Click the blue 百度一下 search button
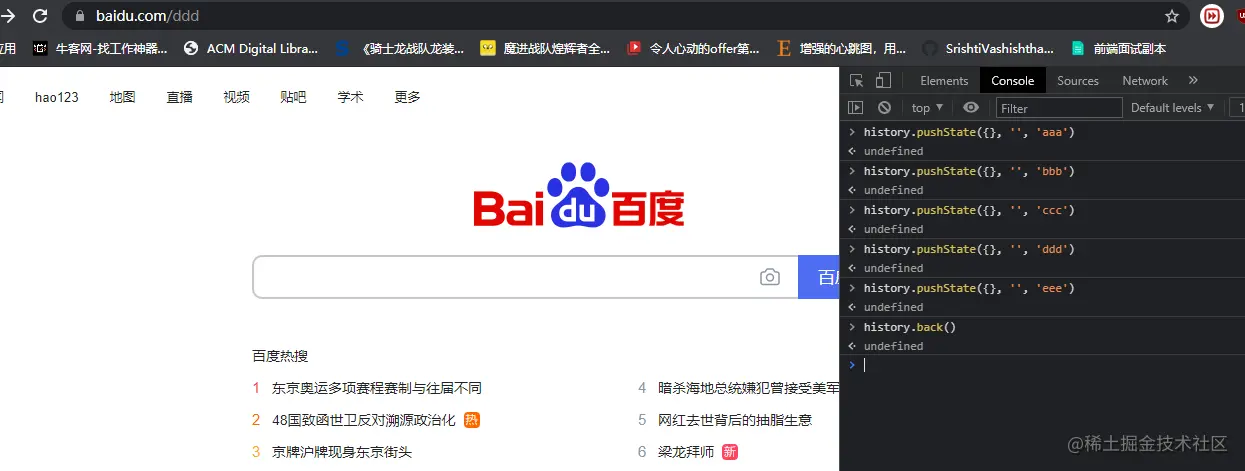Screen dimensions: 1245x471 819,277
